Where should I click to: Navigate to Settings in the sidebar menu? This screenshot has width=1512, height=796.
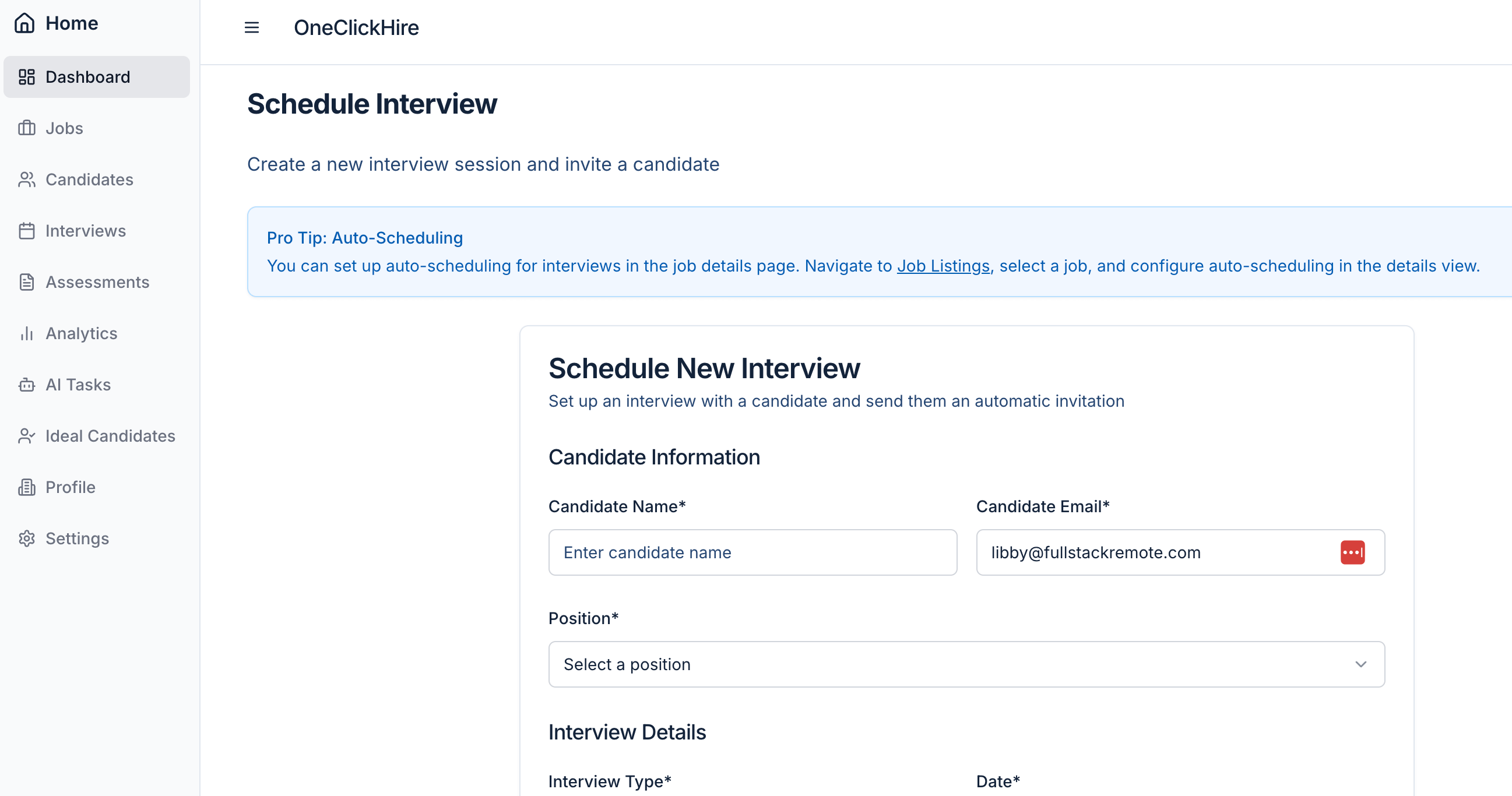(77, 538)
